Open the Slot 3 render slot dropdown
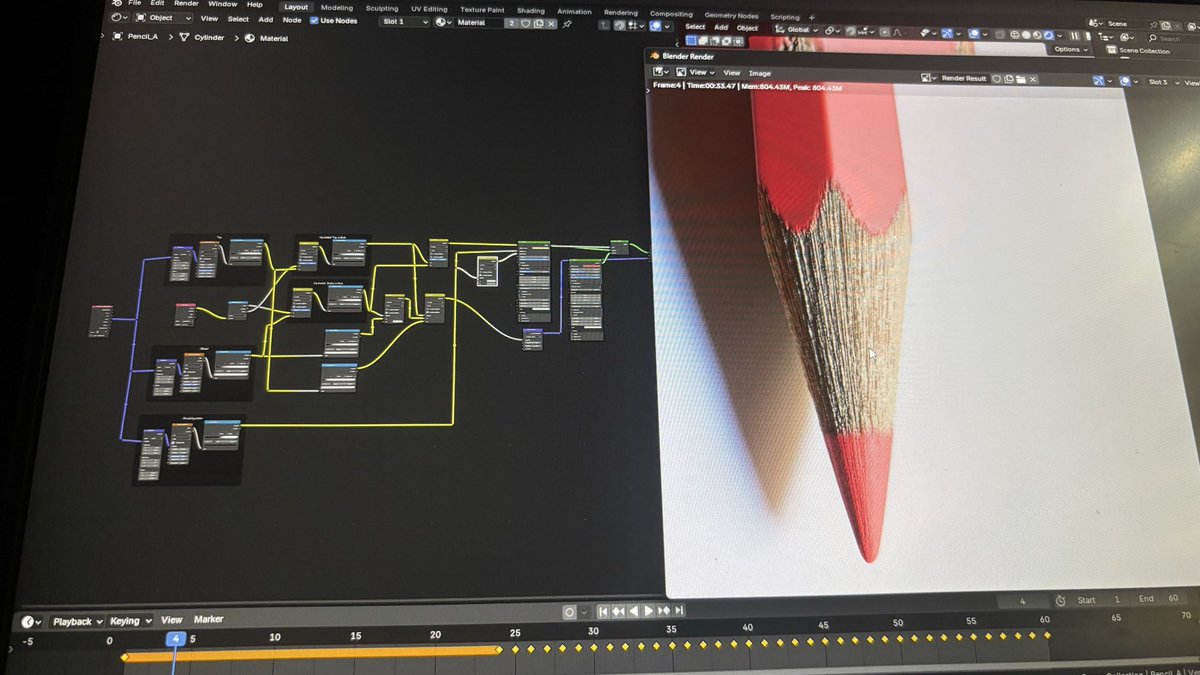Viewport: 1200px width, 675px height. pyautogui.click(x=1162, y=82)
